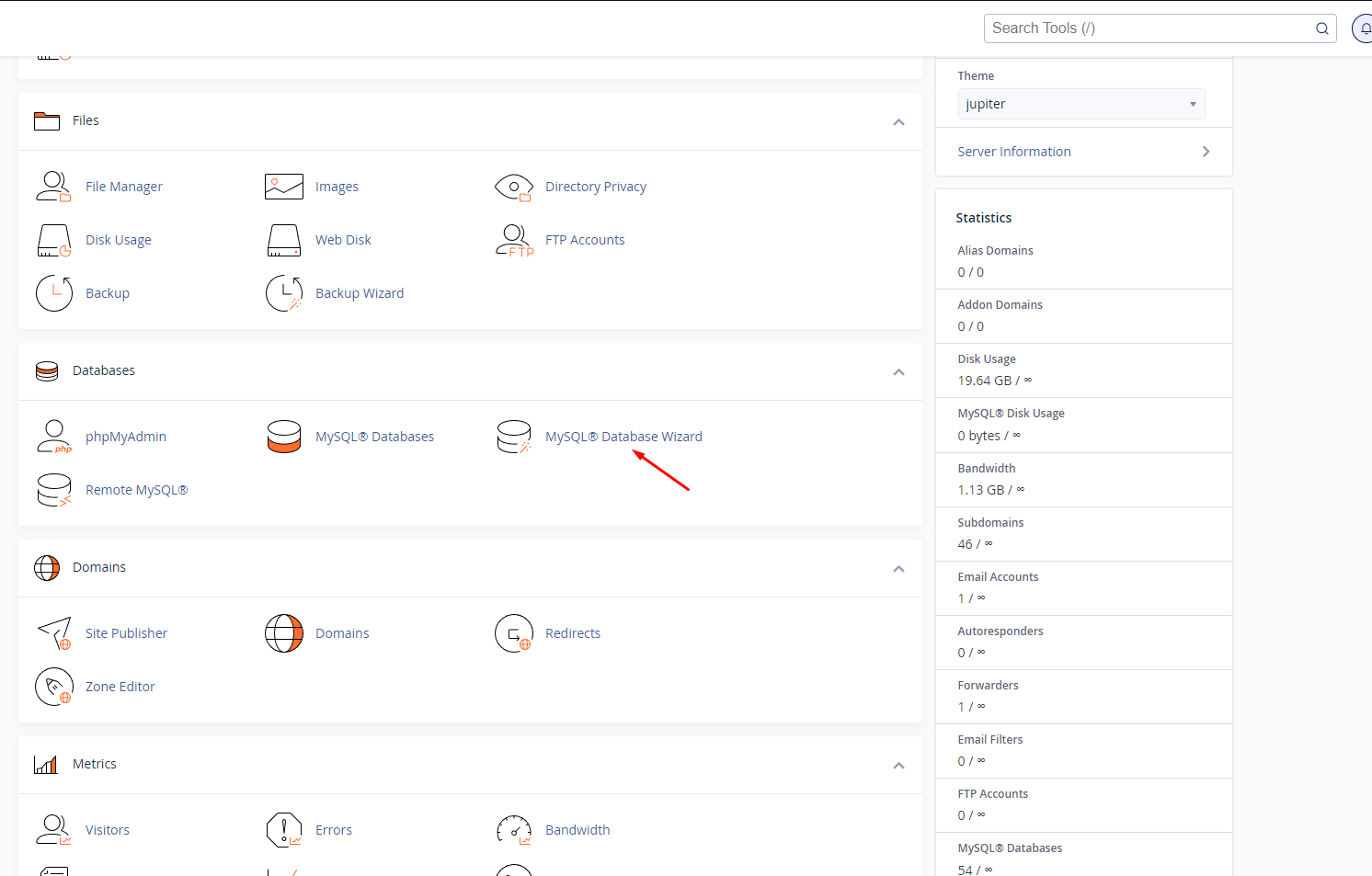Click the MySQL Databases icon

(283, 437)
